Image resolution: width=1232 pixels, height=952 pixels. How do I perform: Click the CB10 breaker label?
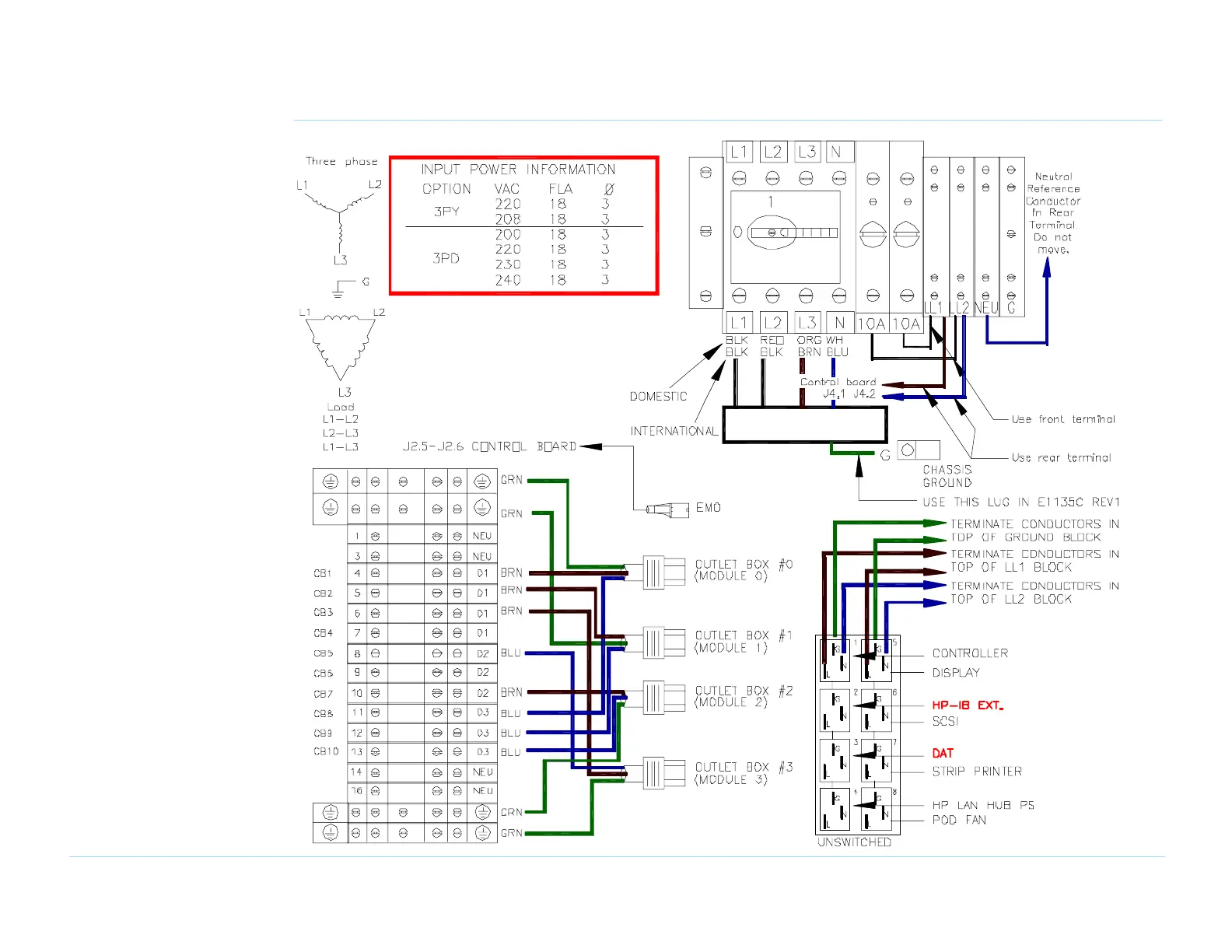[327, 752]
